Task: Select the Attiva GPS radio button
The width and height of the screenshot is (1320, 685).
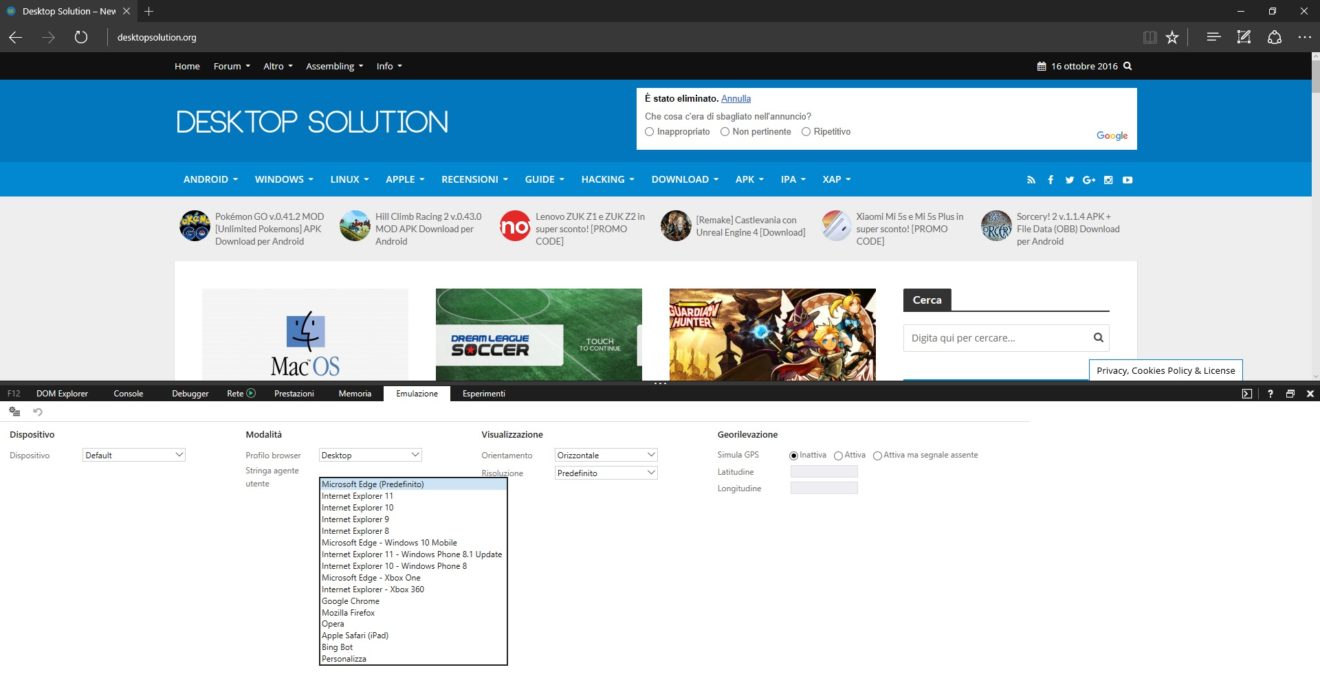Action: point(838,456)
